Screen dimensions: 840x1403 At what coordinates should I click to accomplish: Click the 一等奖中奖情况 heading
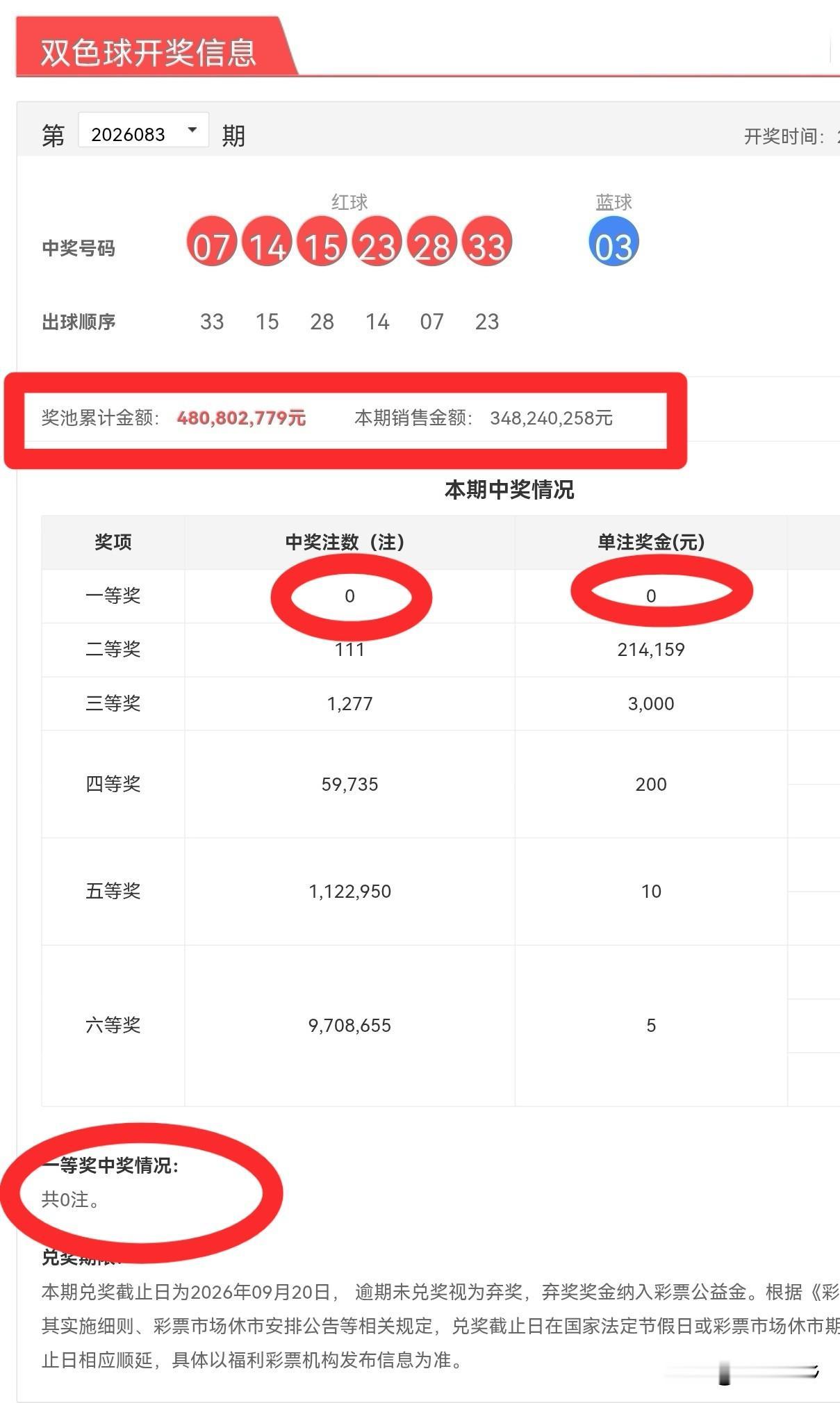[110, 1165]
